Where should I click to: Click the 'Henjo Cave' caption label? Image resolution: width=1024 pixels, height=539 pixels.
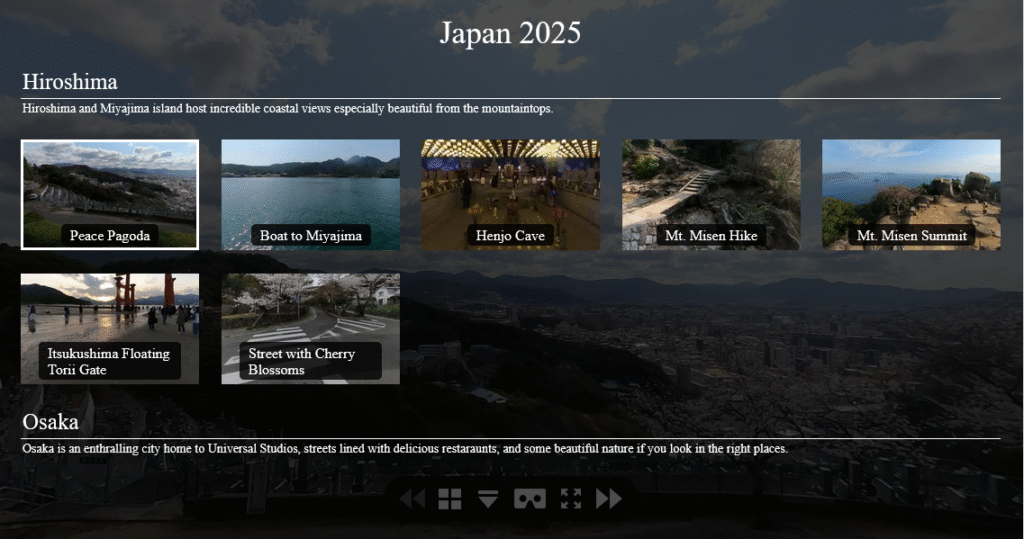(x=510, y=236)
